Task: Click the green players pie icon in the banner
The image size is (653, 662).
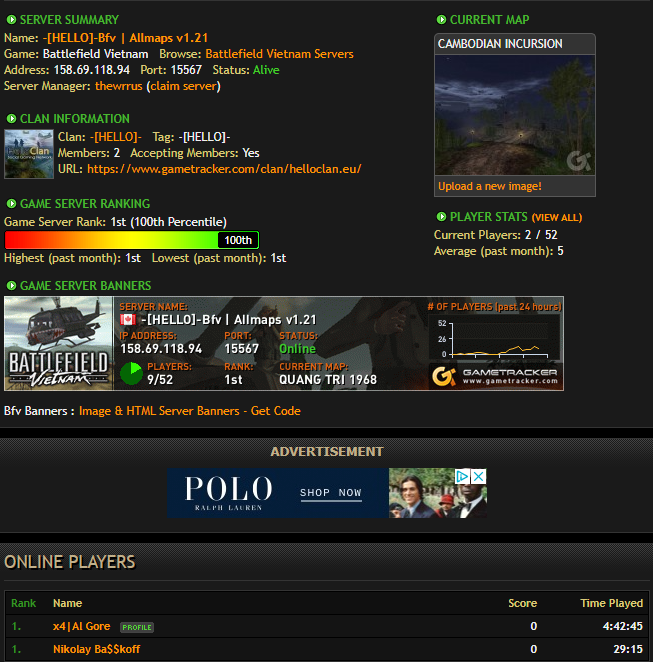Action: 131,373
